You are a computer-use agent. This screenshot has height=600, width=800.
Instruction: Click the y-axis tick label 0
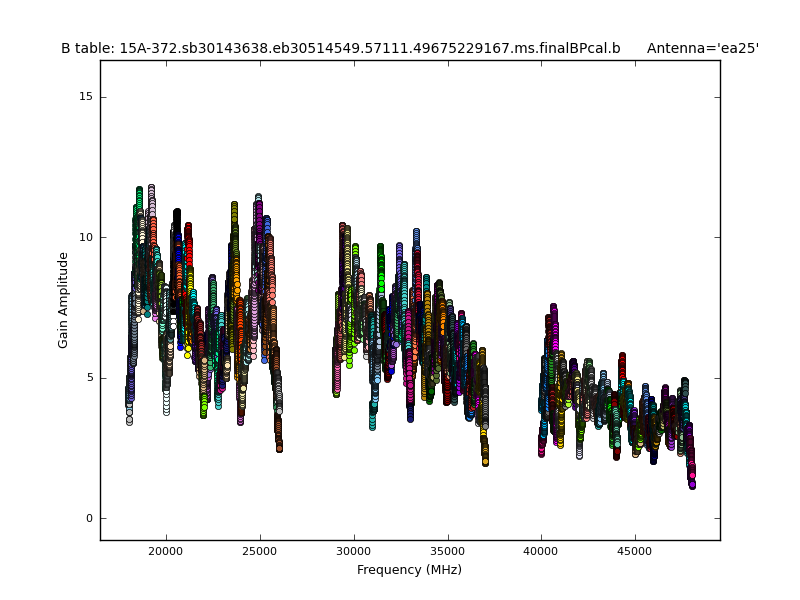tap(88, 518)
